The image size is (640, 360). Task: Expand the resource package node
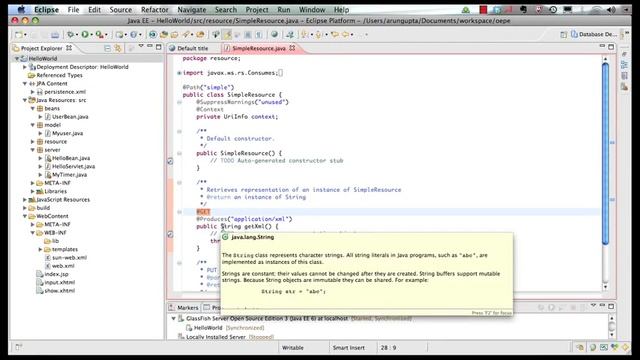point(33,142)
